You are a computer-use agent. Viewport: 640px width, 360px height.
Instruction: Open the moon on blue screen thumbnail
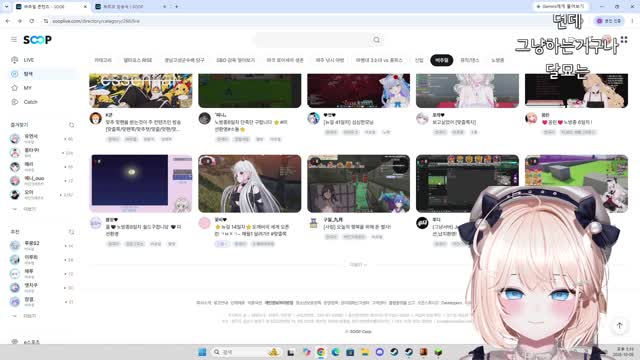pos(141,183)
